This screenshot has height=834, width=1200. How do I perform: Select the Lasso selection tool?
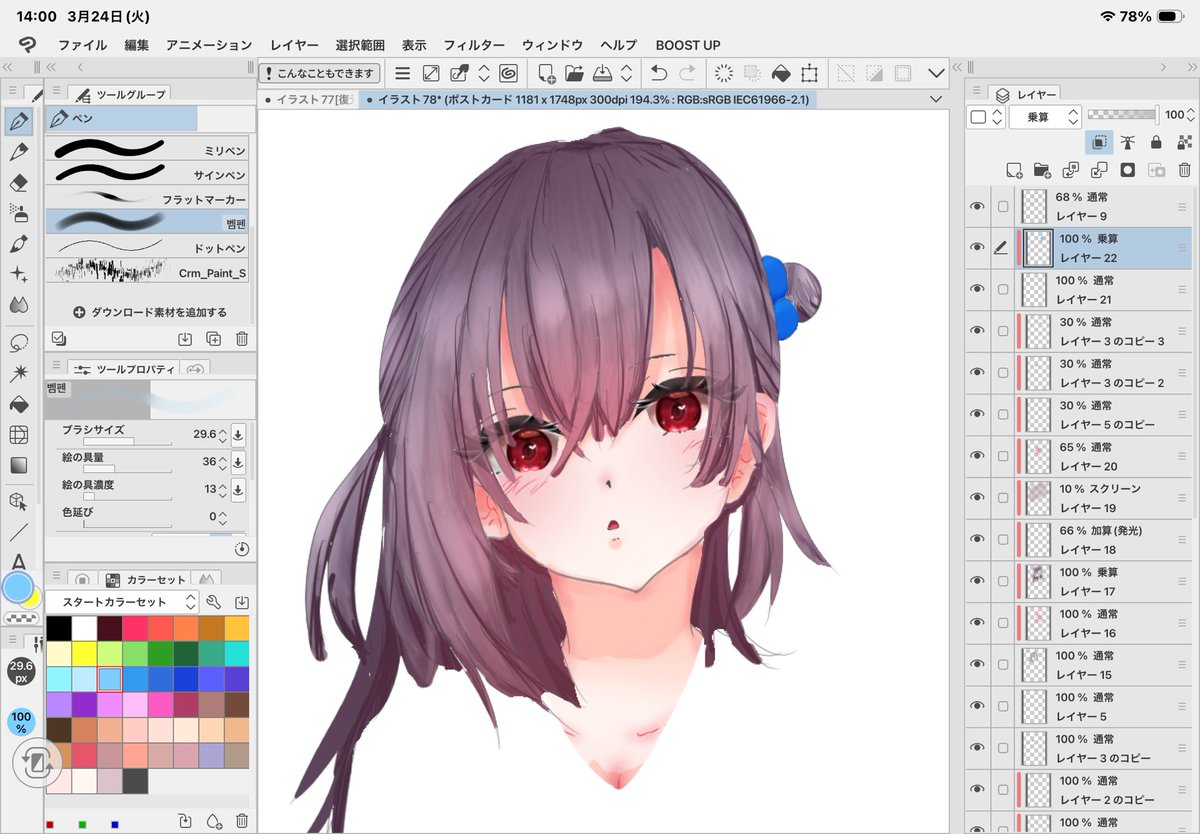coord(18,343)
